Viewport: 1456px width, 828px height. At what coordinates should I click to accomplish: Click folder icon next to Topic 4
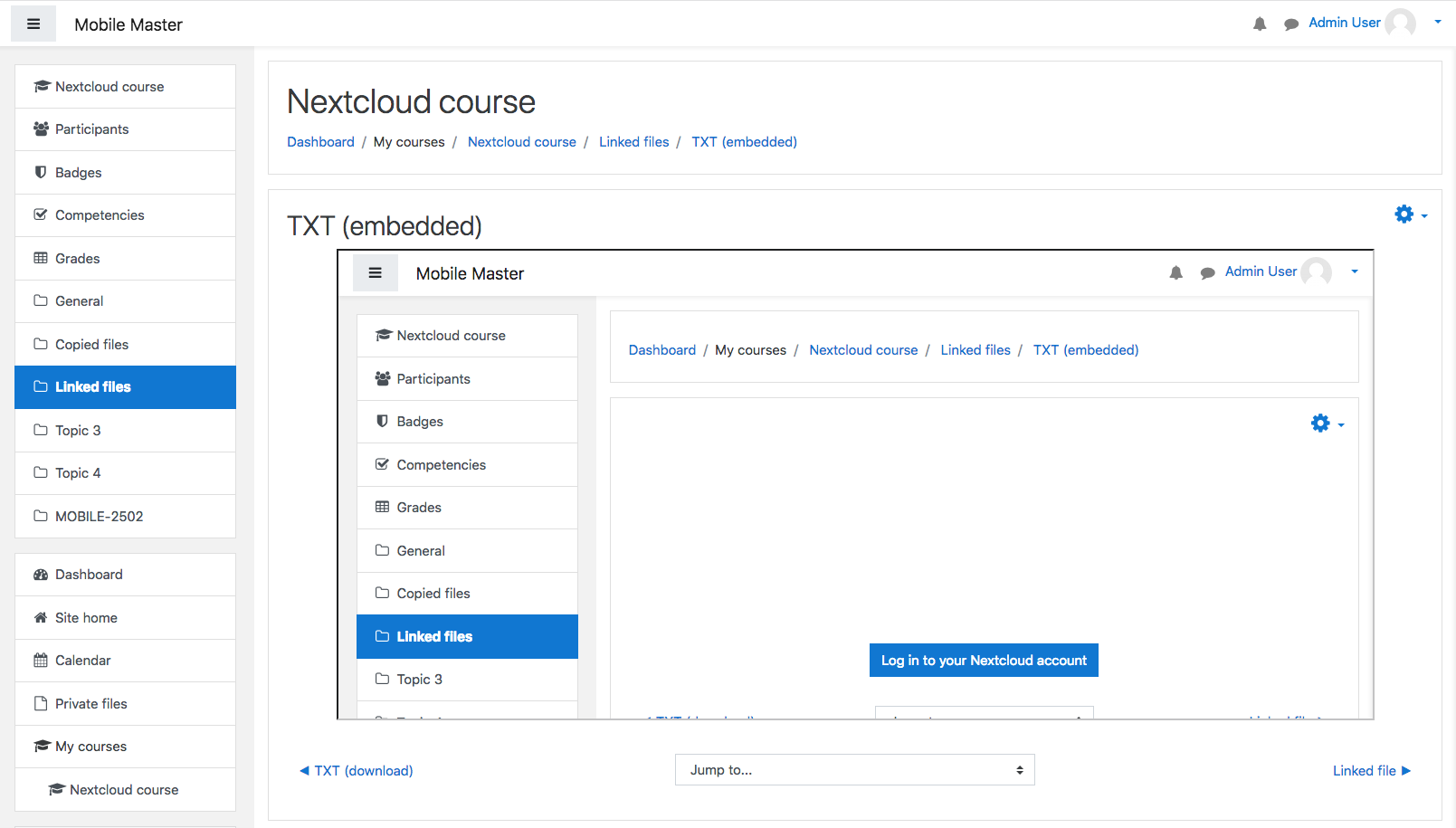point(41,472)
